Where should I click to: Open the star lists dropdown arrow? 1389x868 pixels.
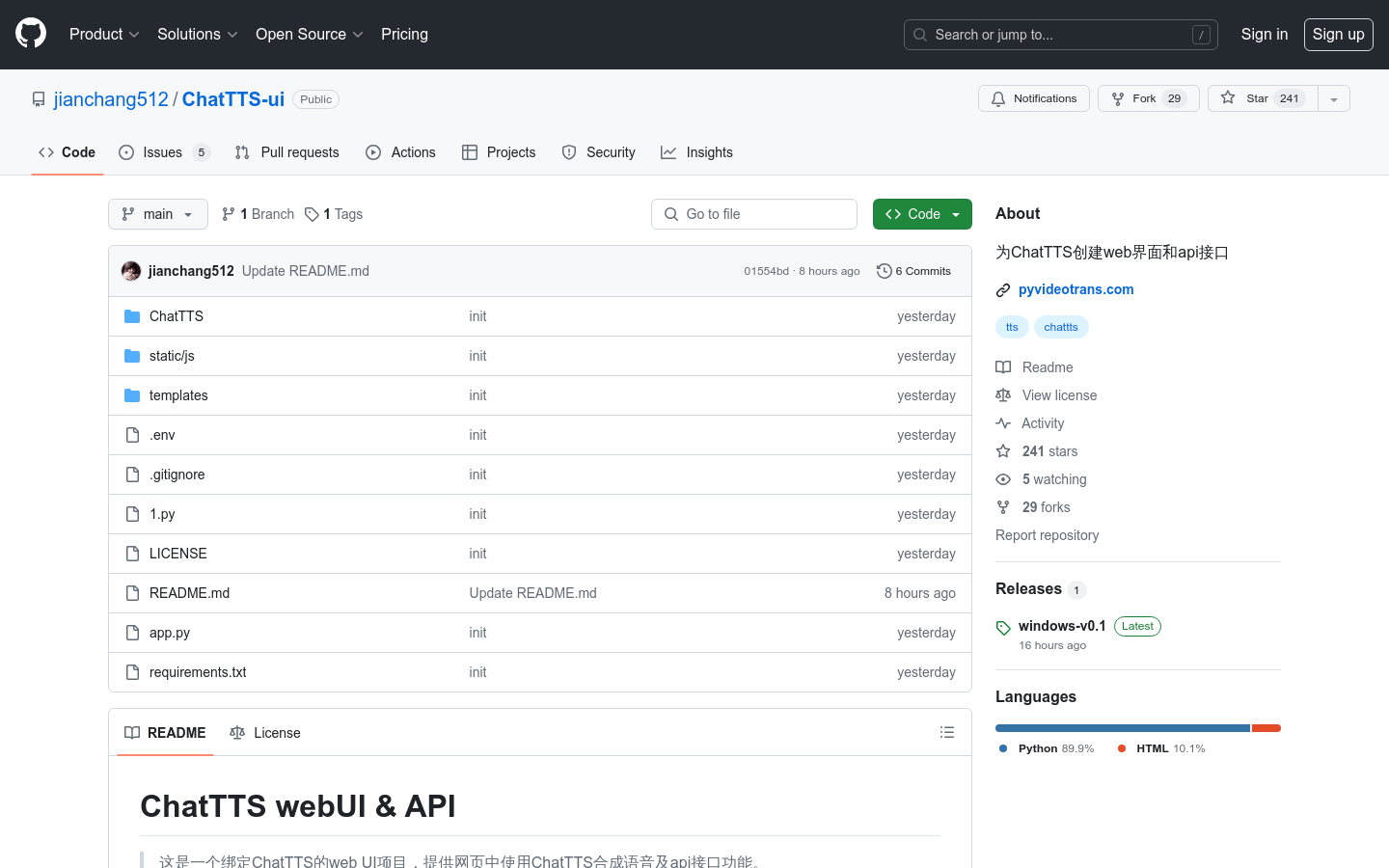[1334, 98]
